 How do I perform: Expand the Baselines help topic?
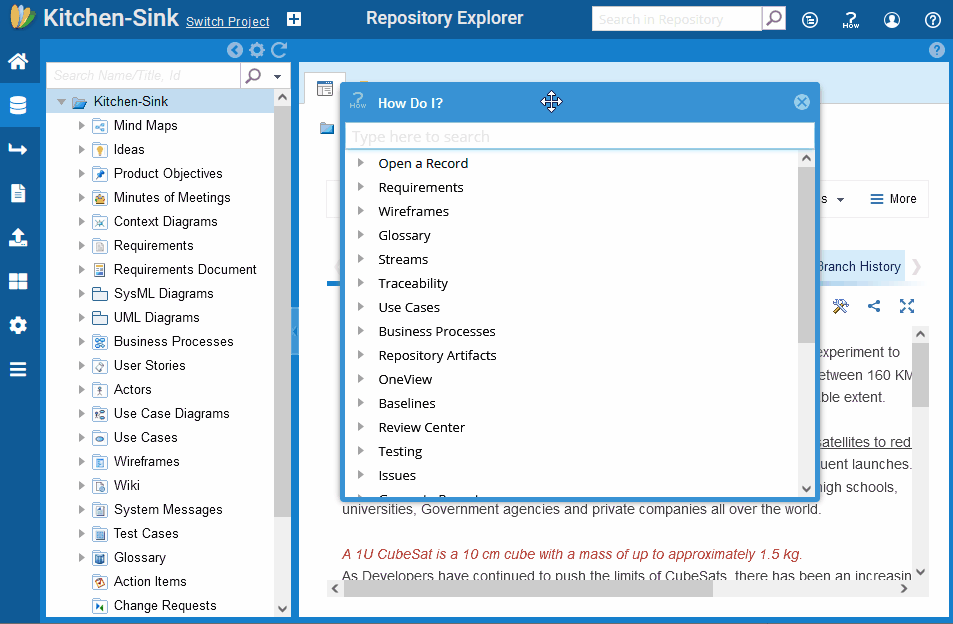[x=361, y=403]
